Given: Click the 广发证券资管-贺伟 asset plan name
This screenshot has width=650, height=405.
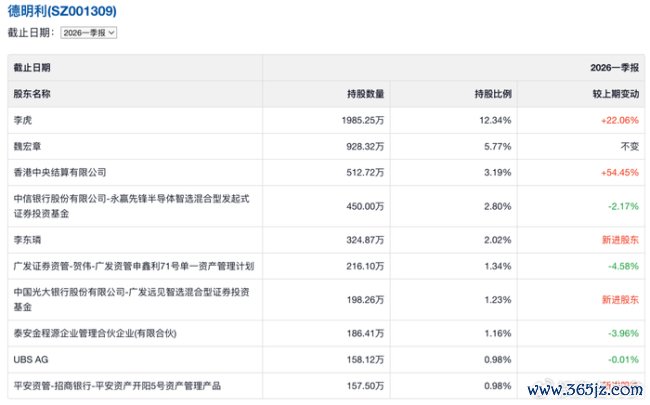Looking at the screenshot, I should point(133,266).
